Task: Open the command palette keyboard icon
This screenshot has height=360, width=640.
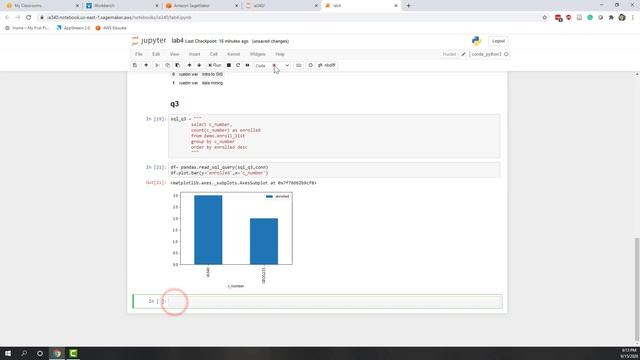Action: (299, 65)
